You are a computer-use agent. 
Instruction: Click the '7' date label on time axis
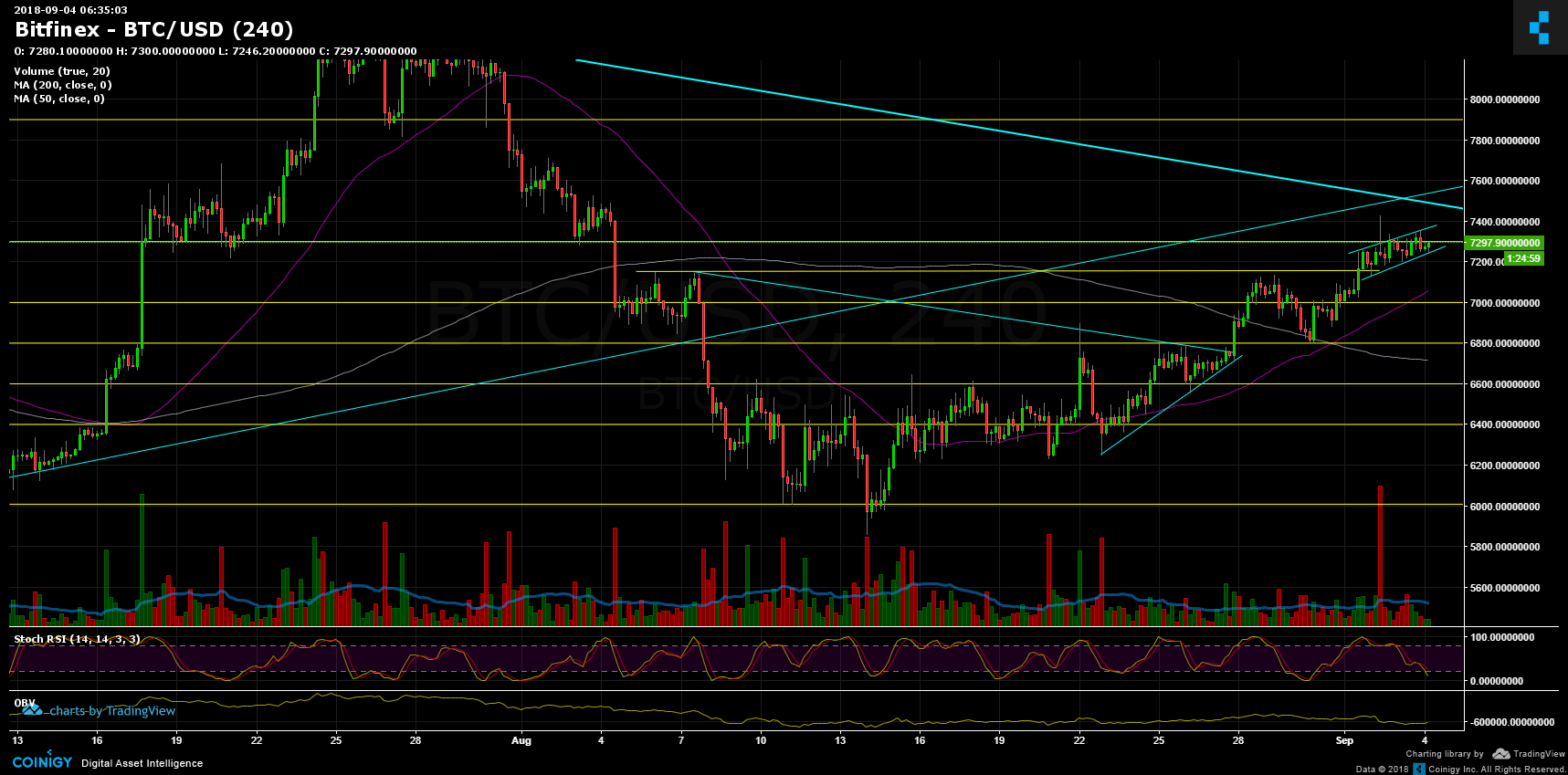tap(681, 740)
